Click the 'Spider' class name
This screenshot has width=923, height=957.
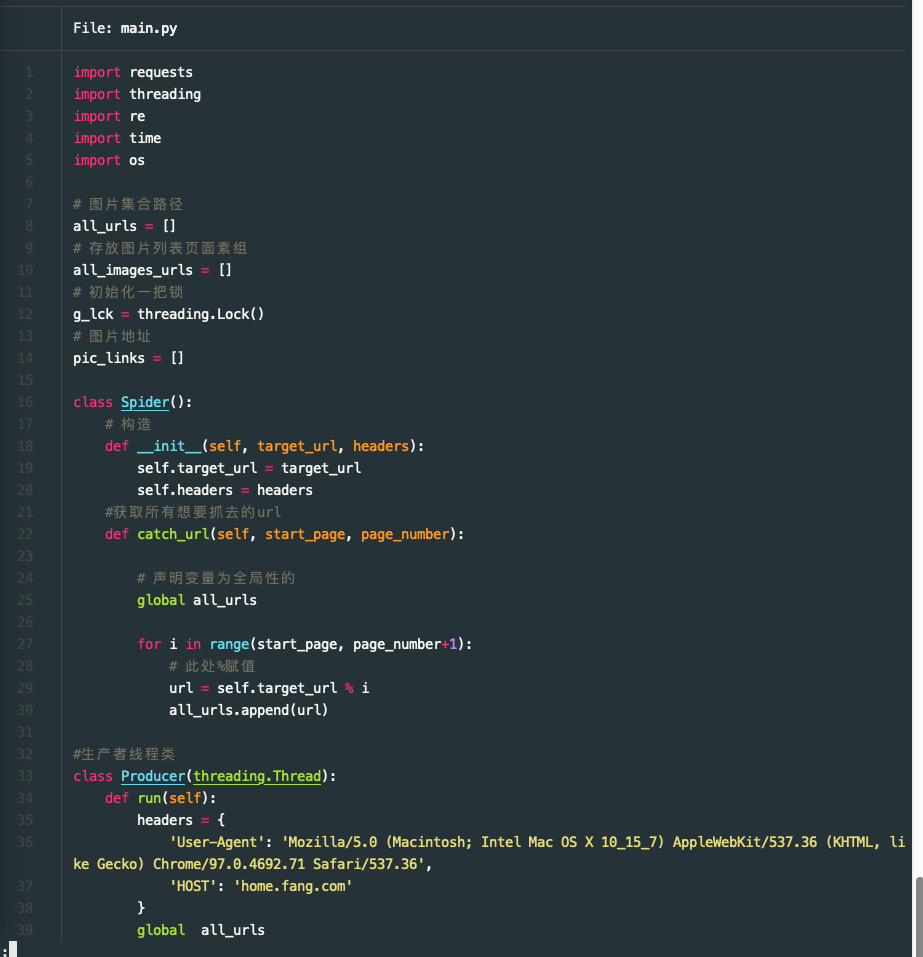tap(145, 402)
